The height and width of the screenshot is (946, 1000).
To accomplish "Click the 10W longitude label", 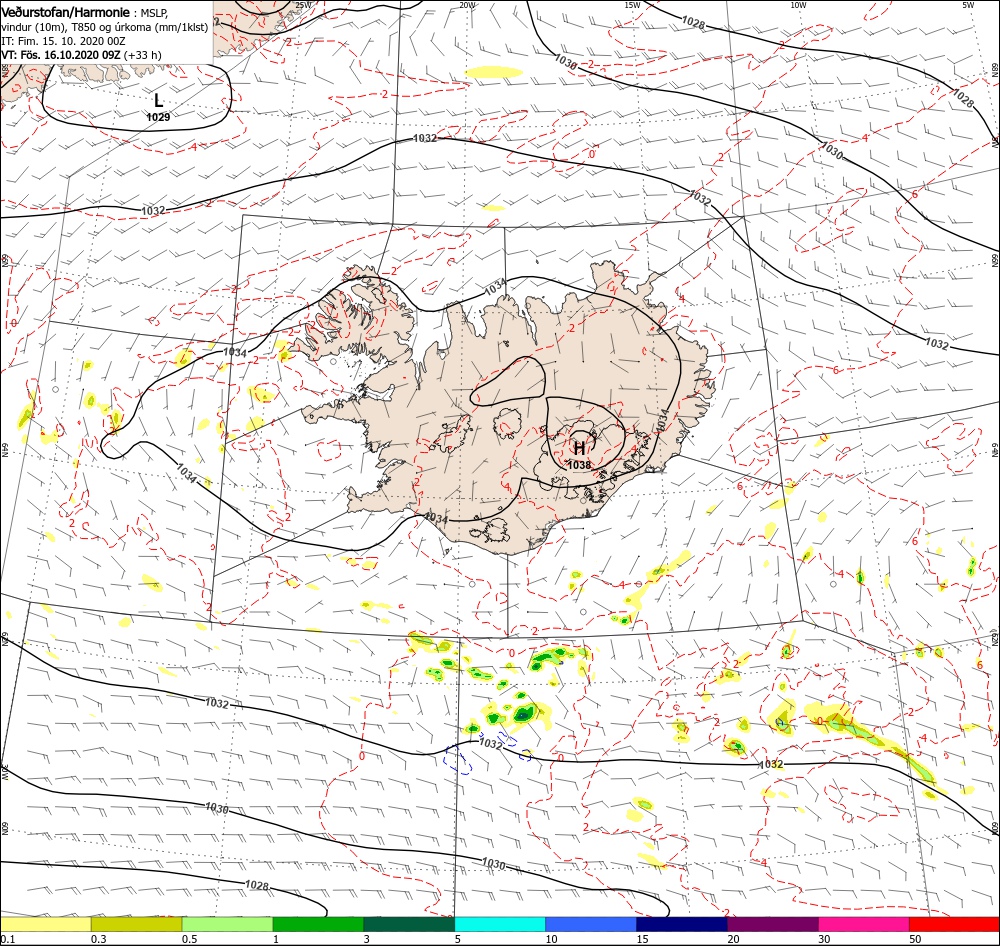I will tap(798, 5).
